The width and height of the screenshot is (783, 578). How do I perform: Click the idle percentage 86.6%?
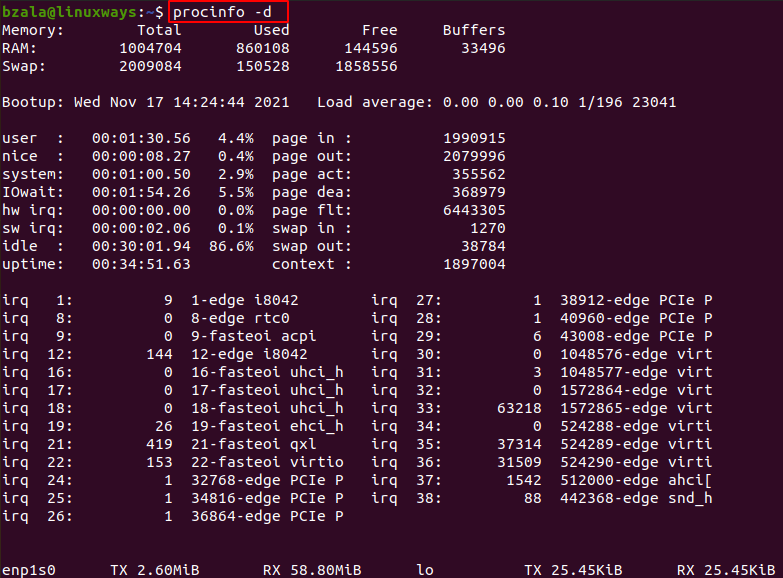tap(231, 246)
